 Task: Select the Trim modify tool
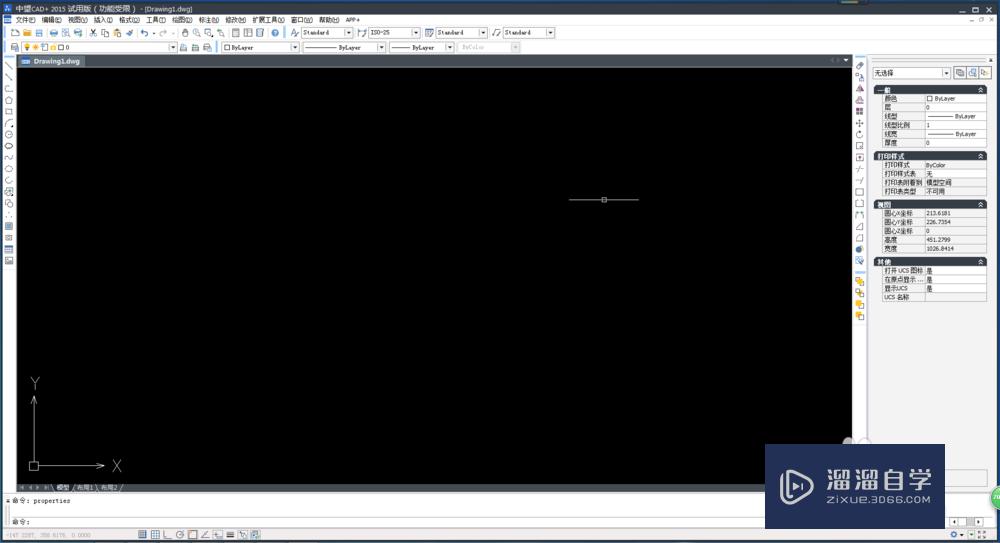(860, 168)
